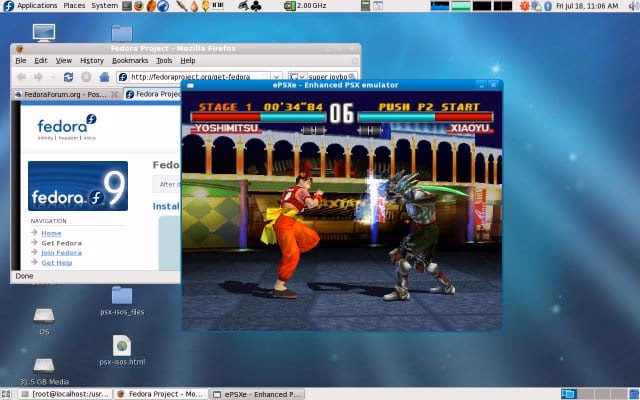Open Firefox File menu
This screenshot has height=400, width=640.
(x=21, y=60)
